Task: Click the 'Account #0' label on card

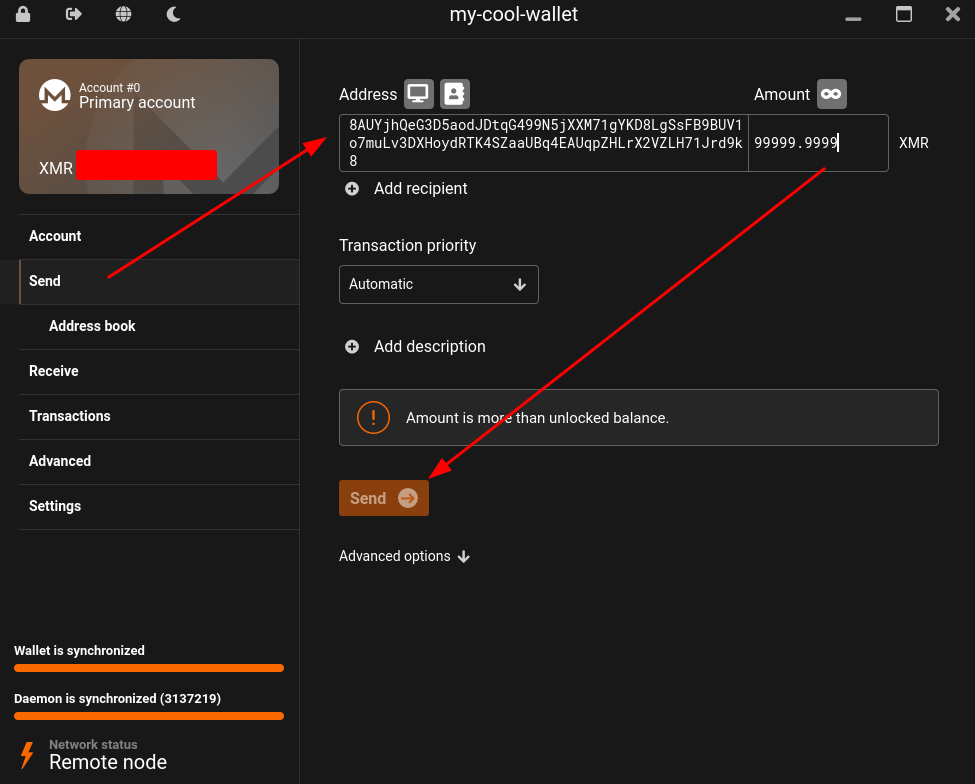Action: 109,88
